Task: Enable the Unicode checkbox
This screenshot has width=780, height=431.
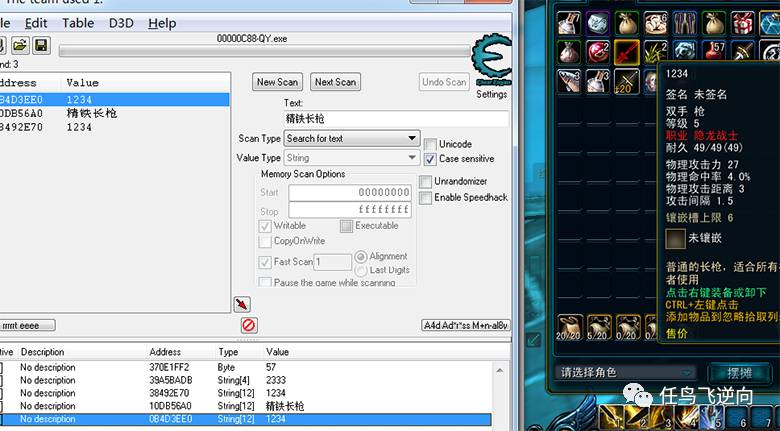Action: tap(430, 144)
